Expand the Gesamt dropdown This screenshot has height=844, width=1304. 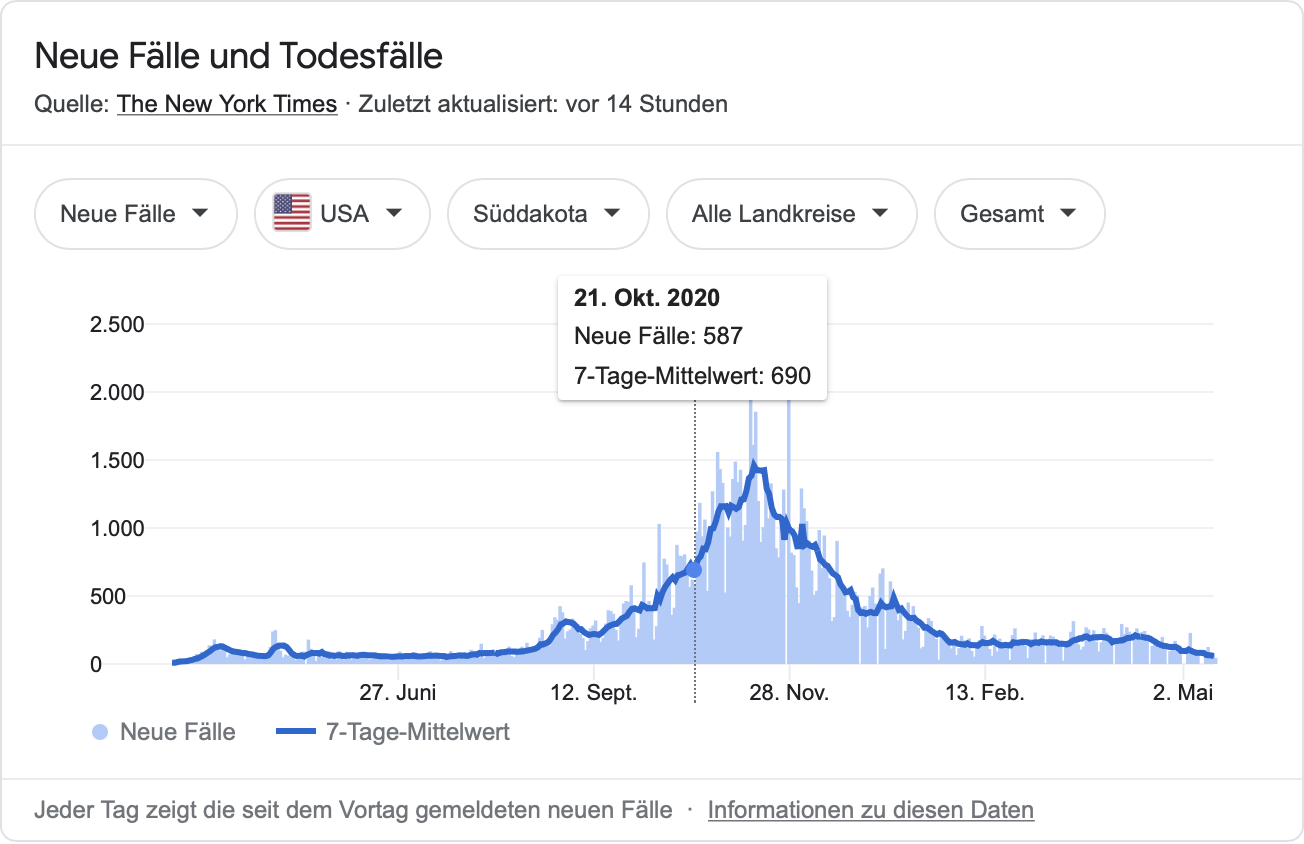(1018, 213)
